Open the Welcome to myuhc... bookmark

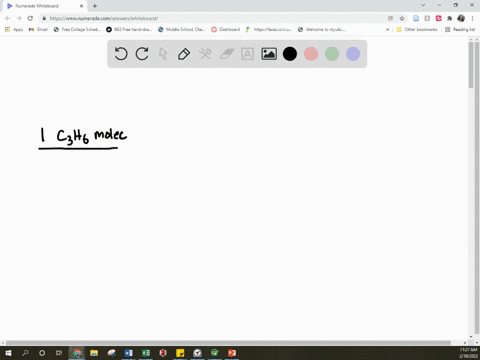pyautogui.click(x=322, y=29)
